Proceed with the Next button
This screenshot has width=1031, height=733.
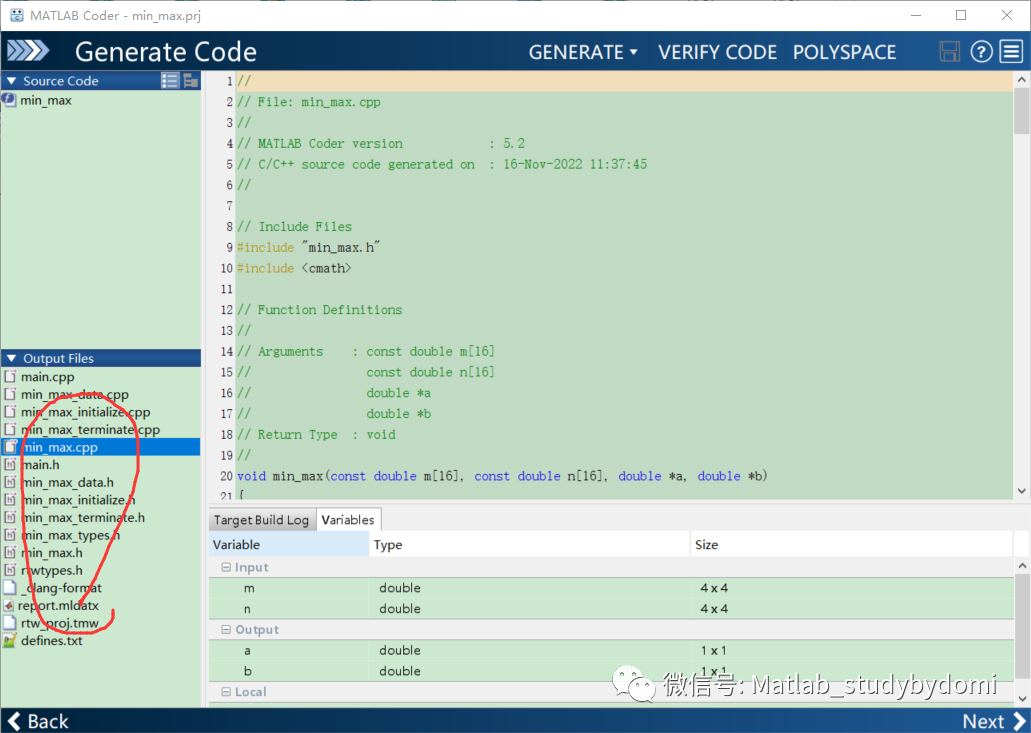pos(994,721)
